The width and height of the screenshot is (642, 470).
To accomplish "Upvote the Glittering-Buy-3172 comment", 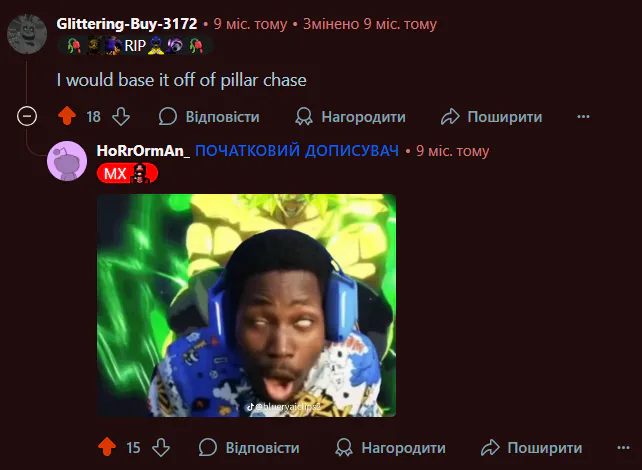I will click(x=67, y=116).
